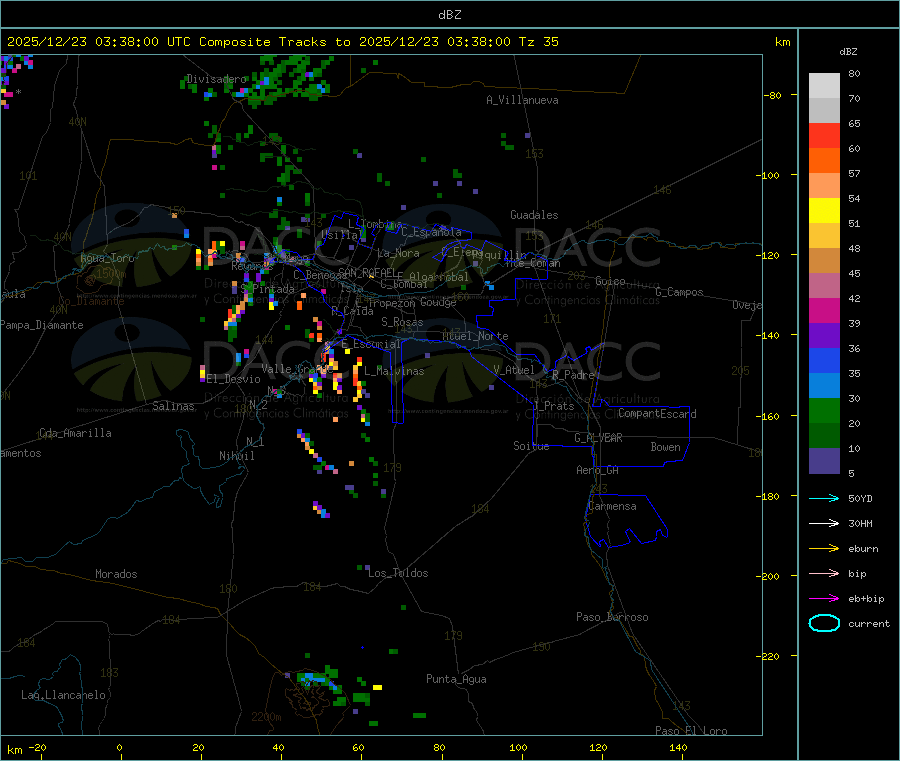This screenshot has height=761, width=900.
Task: Click the Morados map label
Action: pos(116,574)
